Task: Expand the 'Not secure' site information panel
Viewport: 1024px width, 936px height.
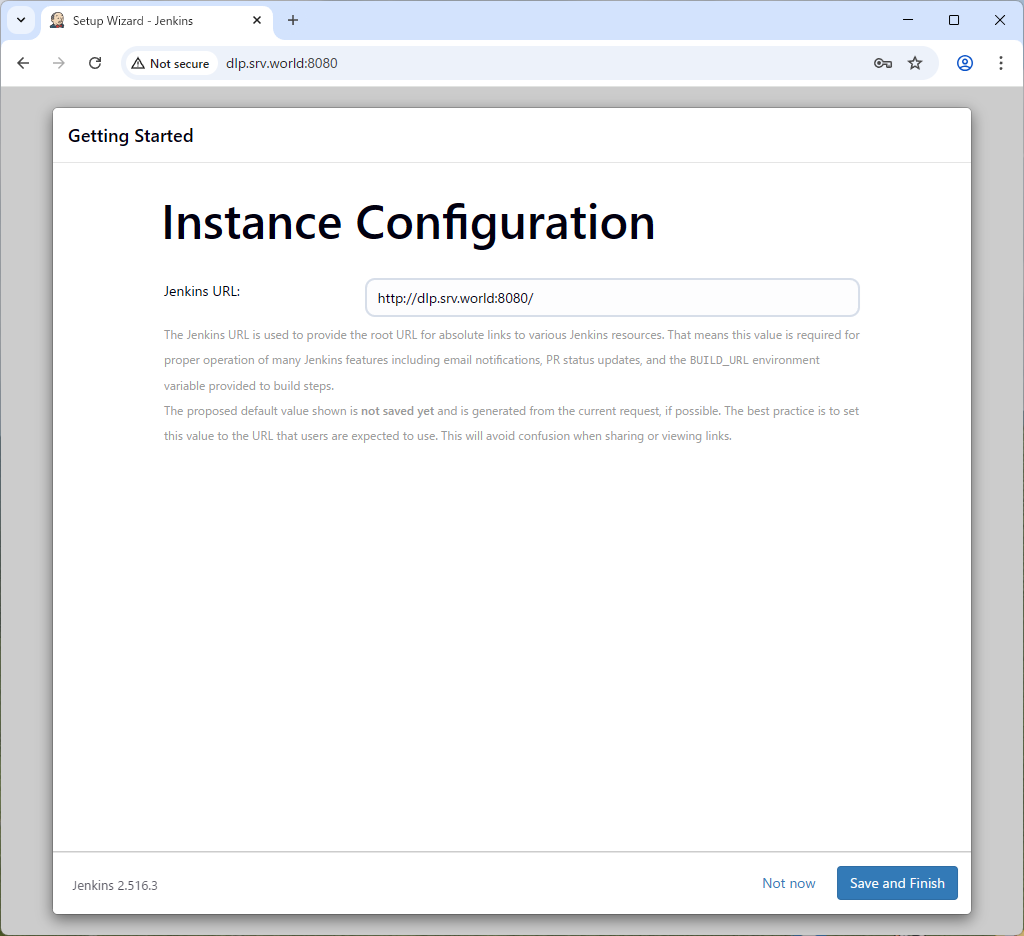Action: 171,63
